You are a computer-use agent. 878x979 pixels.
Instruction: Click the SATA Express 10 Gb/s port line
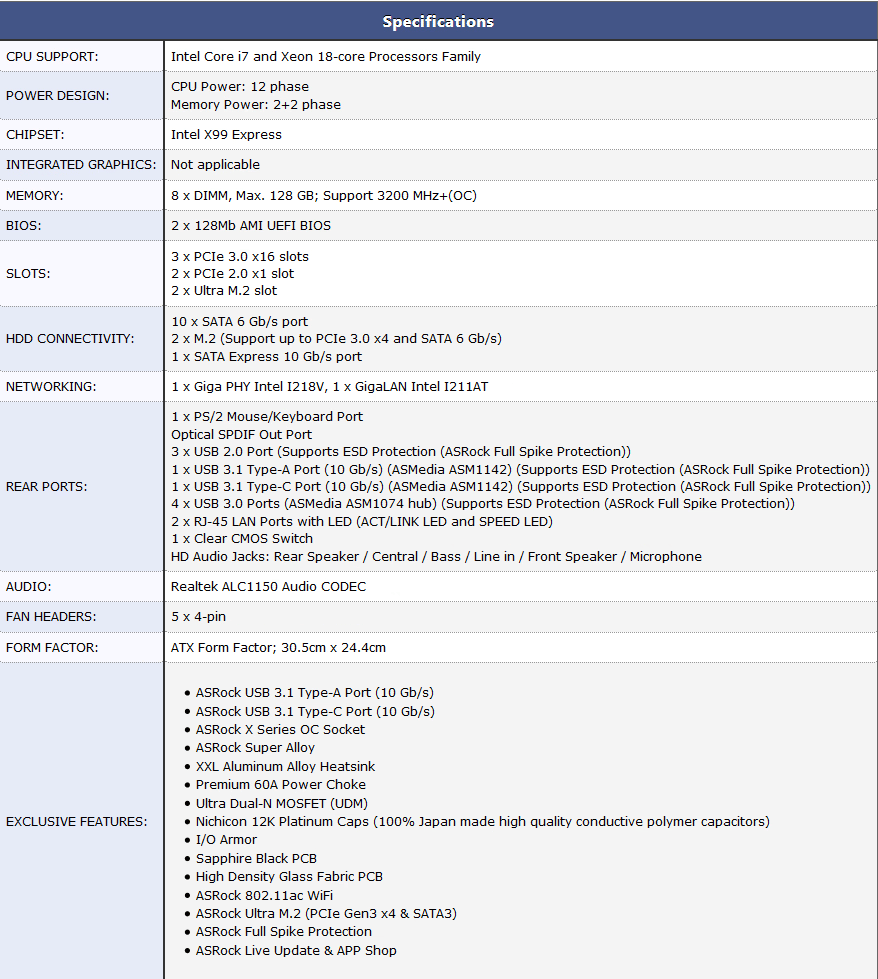click(x=267, y=357)
